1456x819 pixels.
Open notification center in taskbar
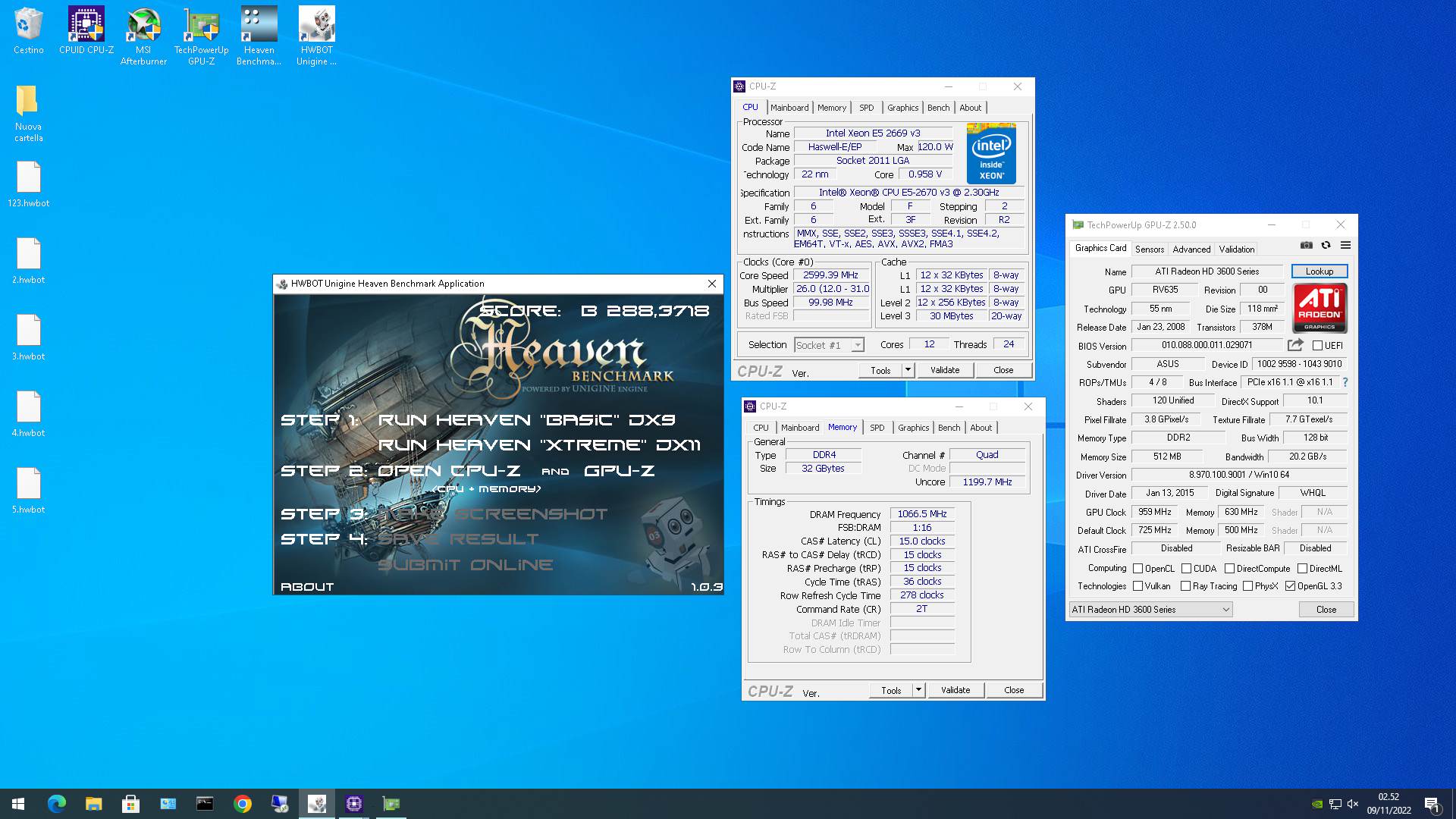1432,804
